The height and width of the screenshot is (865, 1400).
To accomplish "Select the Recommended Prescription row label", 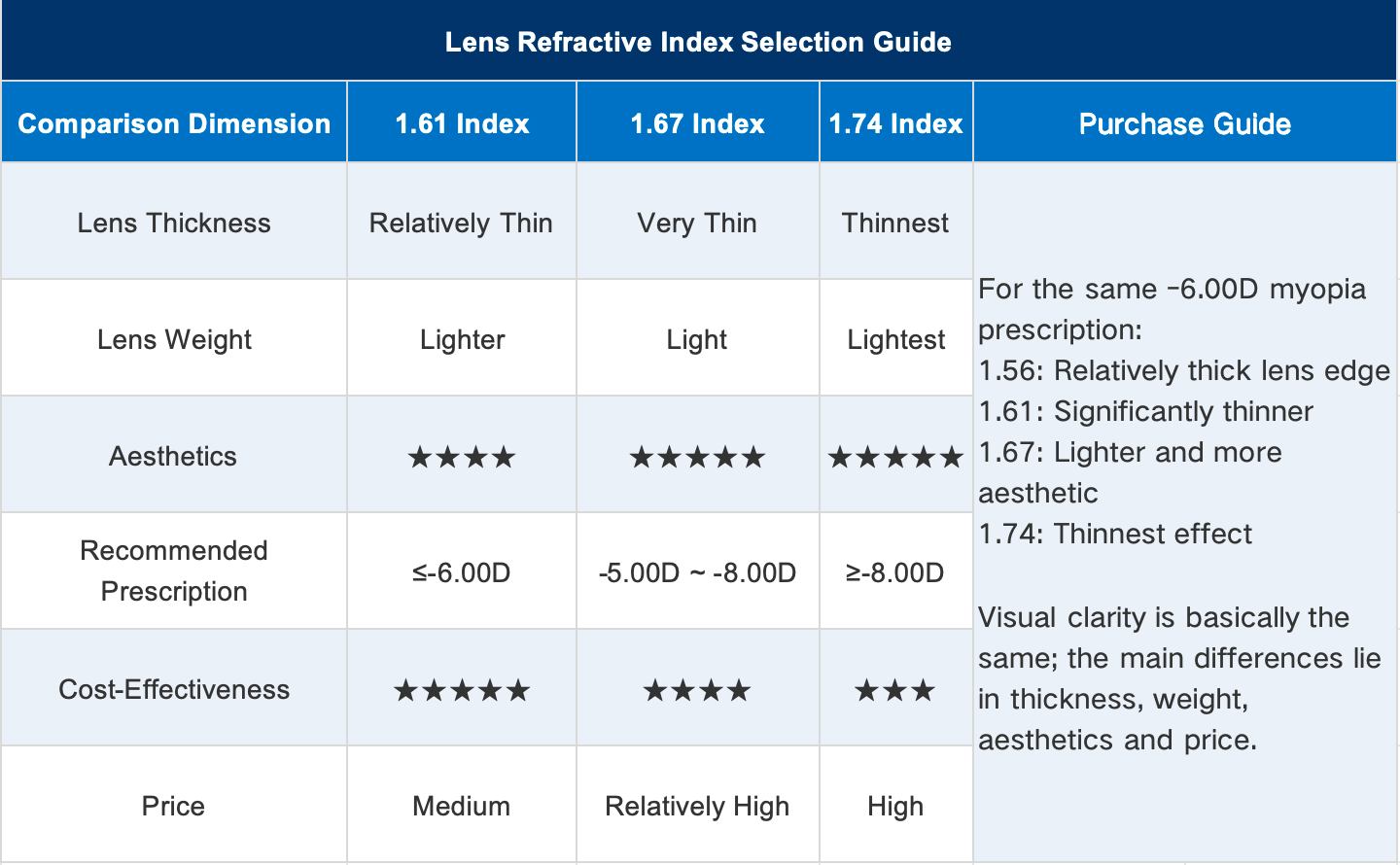I will point(174,571).
